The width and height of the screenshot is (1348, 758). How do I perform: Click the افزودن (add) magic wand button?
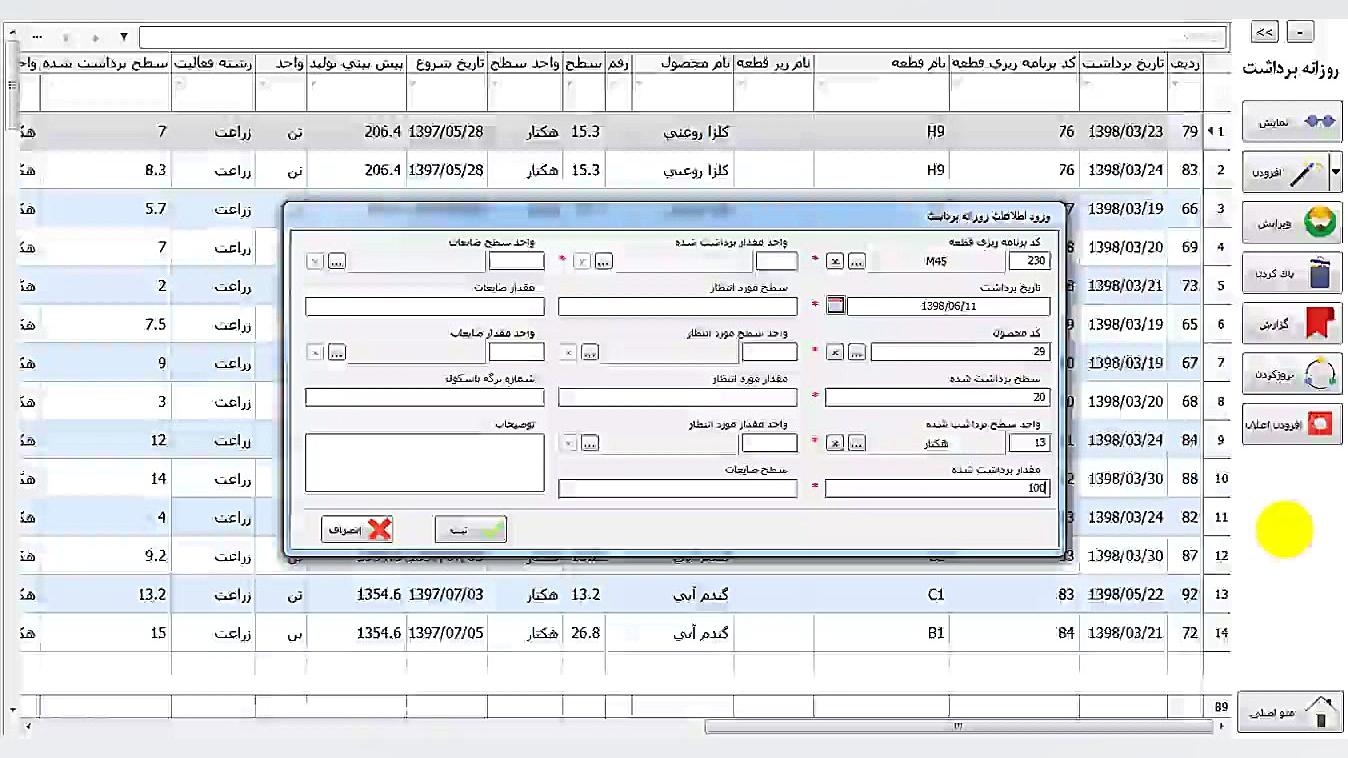[x=1285, y=172]
